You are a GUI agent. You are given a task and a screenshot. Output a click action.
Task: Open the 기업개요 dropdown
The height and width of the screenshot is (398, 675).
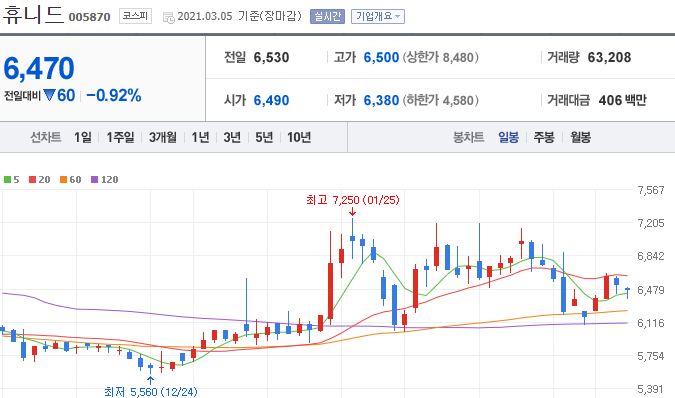(x=378, y=16)
